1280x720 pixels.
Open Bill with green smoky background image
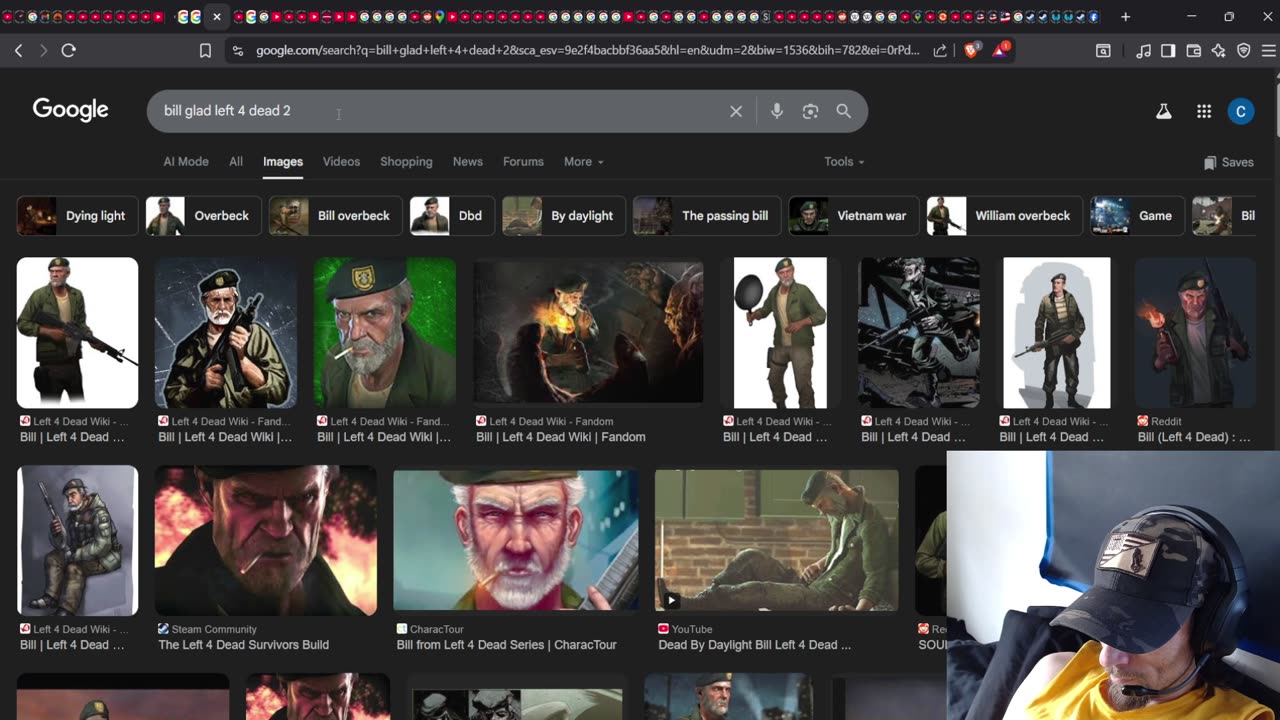[385, 333]
